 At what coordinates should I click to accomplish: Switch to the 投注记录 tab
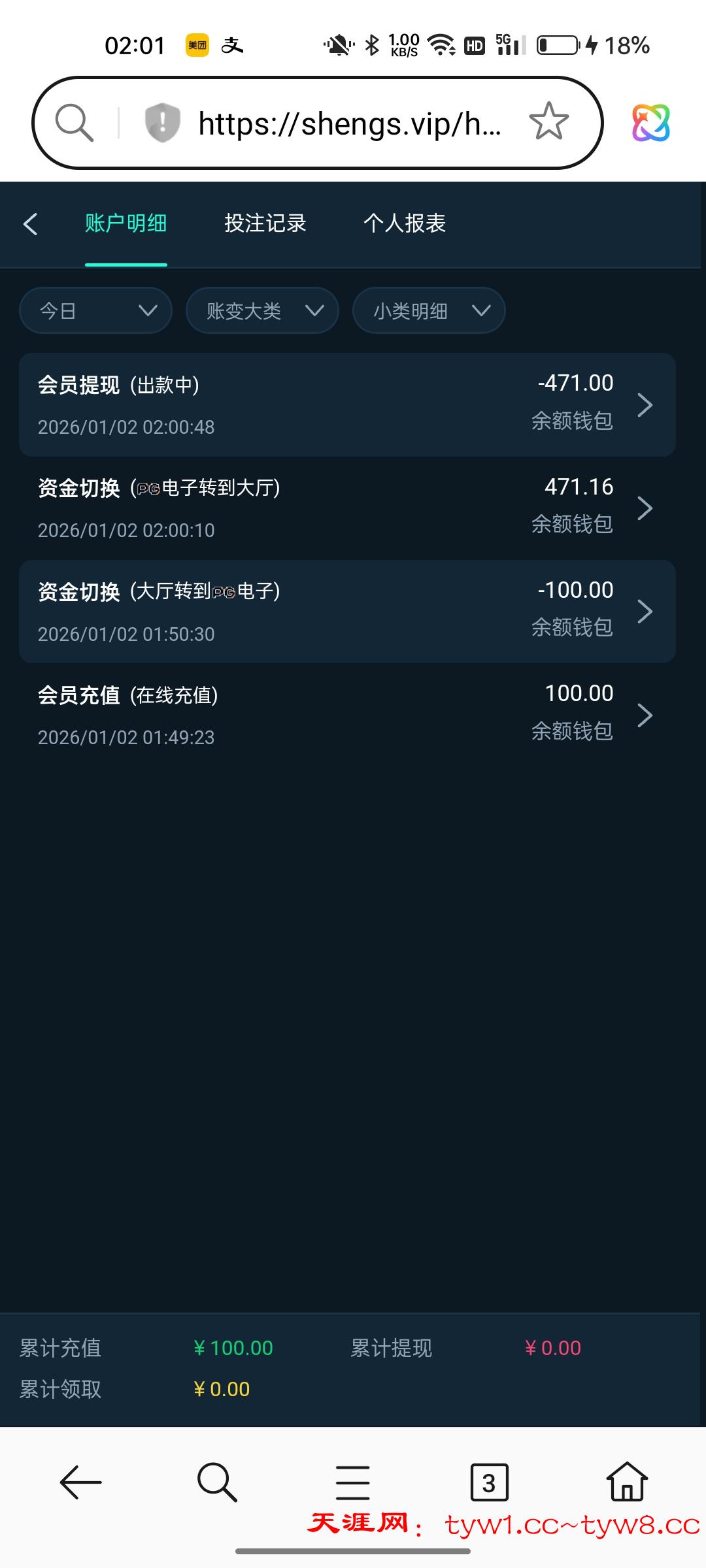pyautogui.click(x=265, y=223)
